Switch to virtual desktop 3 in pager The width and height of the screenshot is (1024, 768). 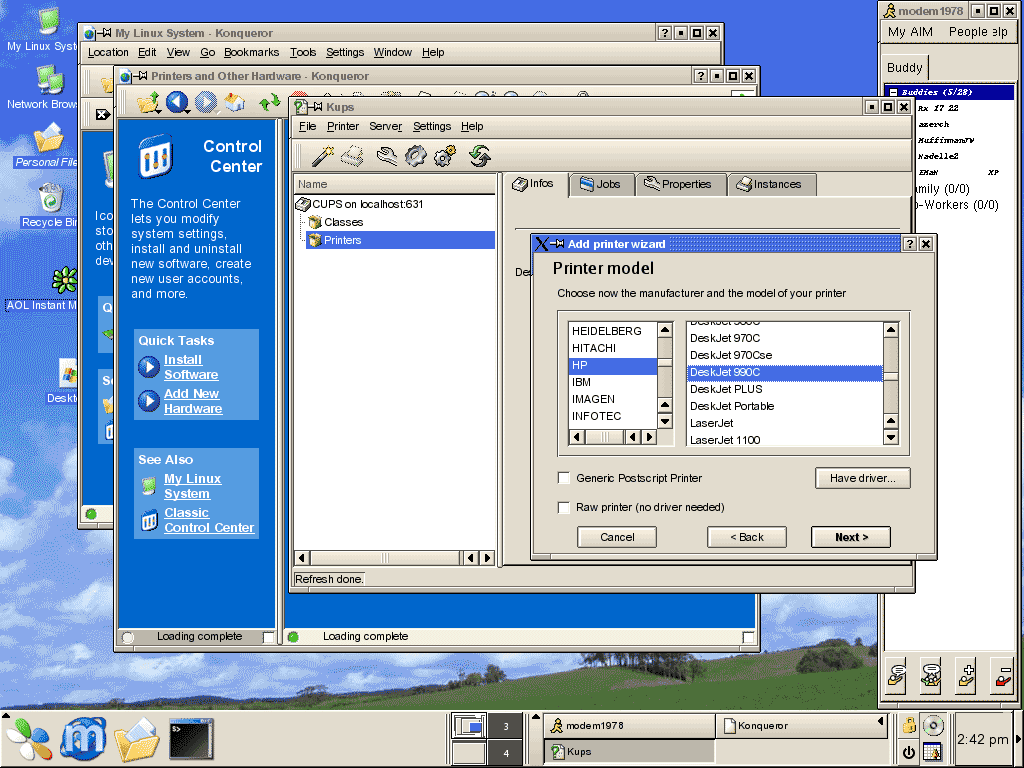point(506,726)
